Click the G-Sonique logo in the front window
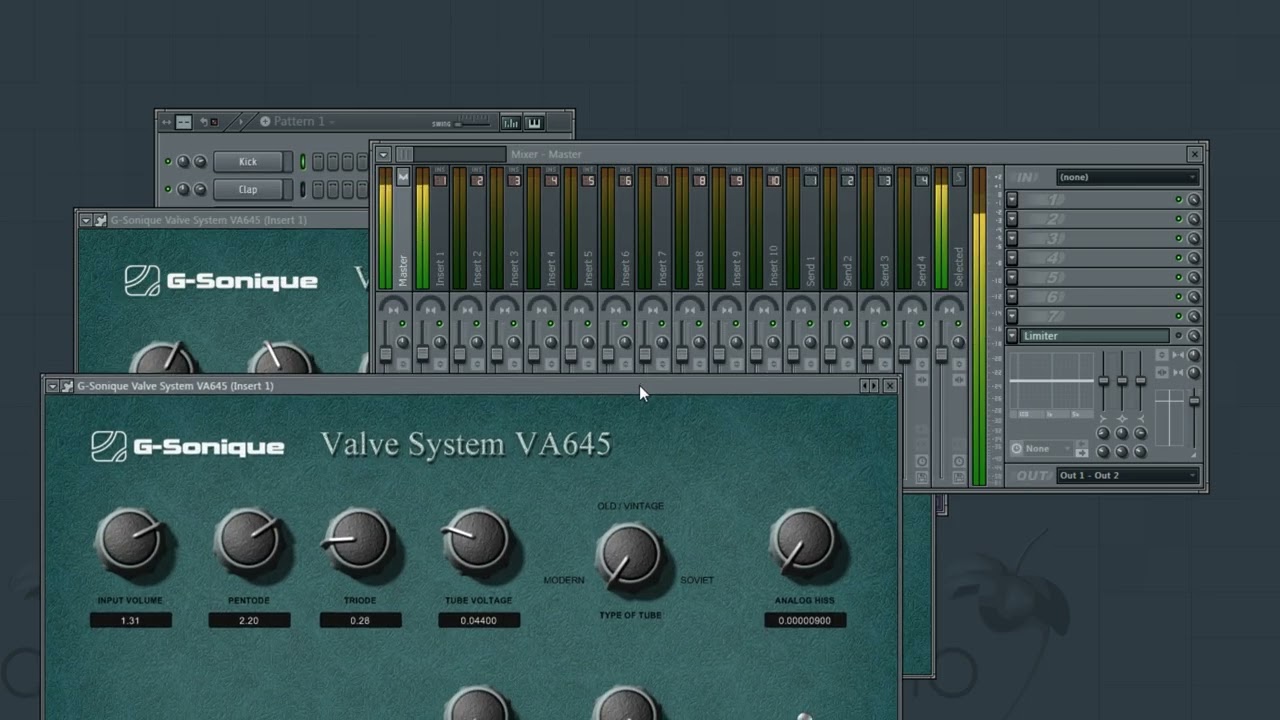This screenshot has width=1280, height=720. 188,447
